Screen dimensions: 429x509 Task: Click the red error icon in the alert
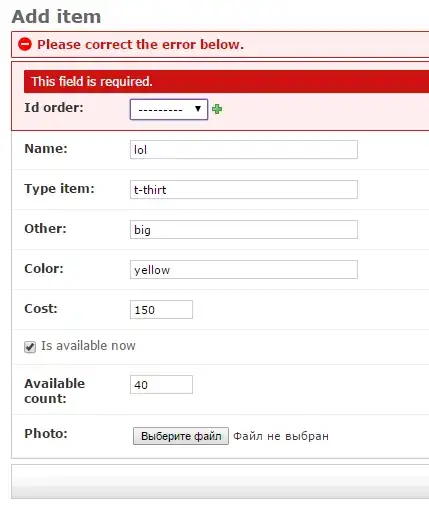[25, 44]
